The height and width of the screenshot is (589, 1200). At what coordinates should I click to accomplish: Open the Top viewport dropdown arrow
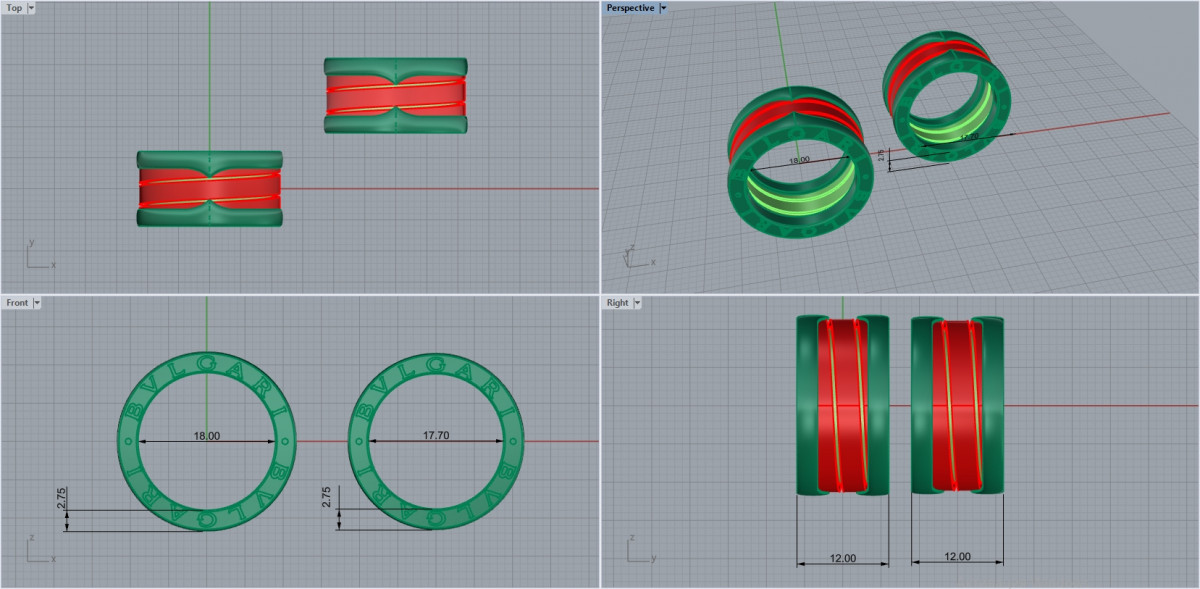[31, 8]
